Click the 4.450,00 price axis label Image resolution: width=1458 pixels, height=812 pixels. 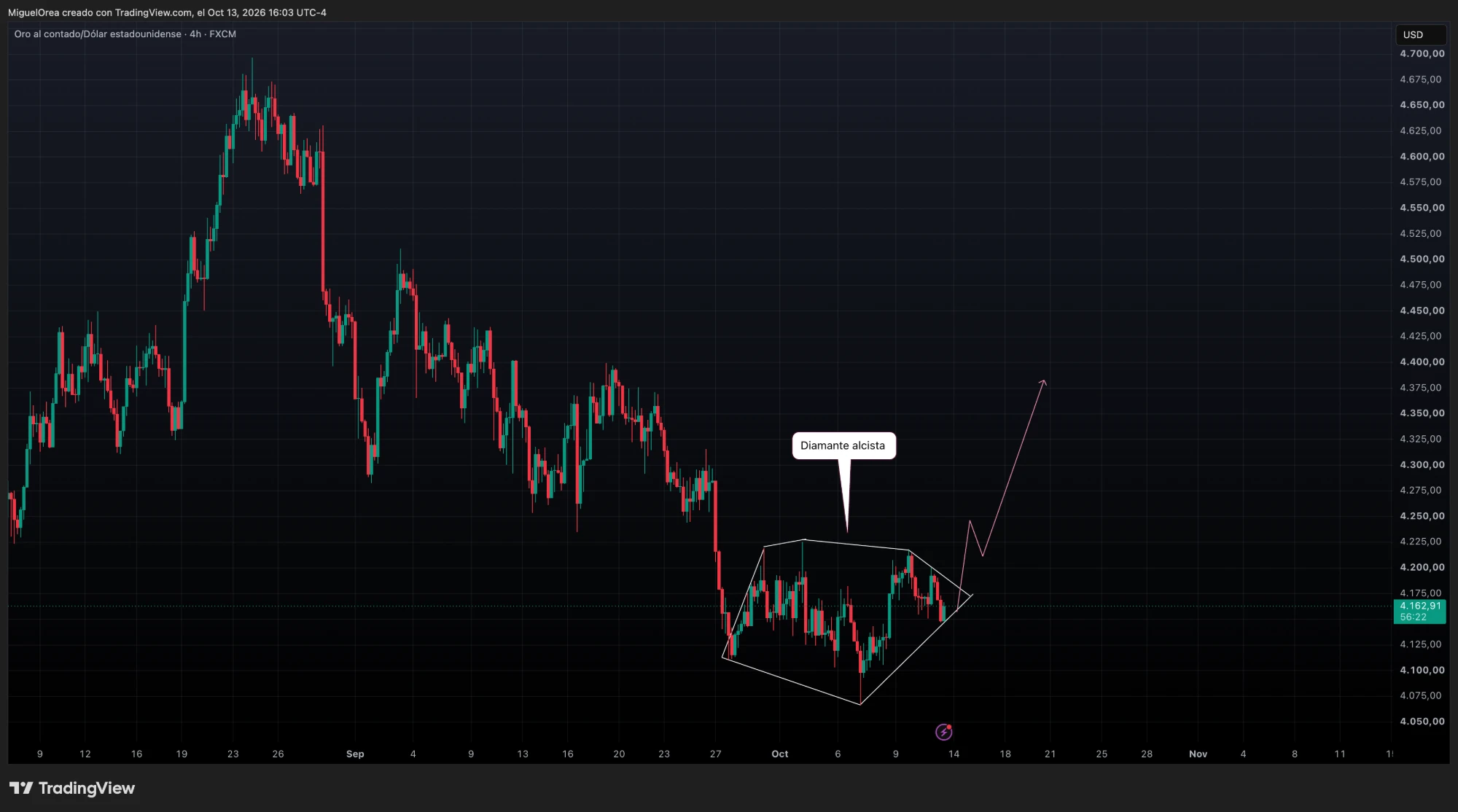click(1422, 311)
